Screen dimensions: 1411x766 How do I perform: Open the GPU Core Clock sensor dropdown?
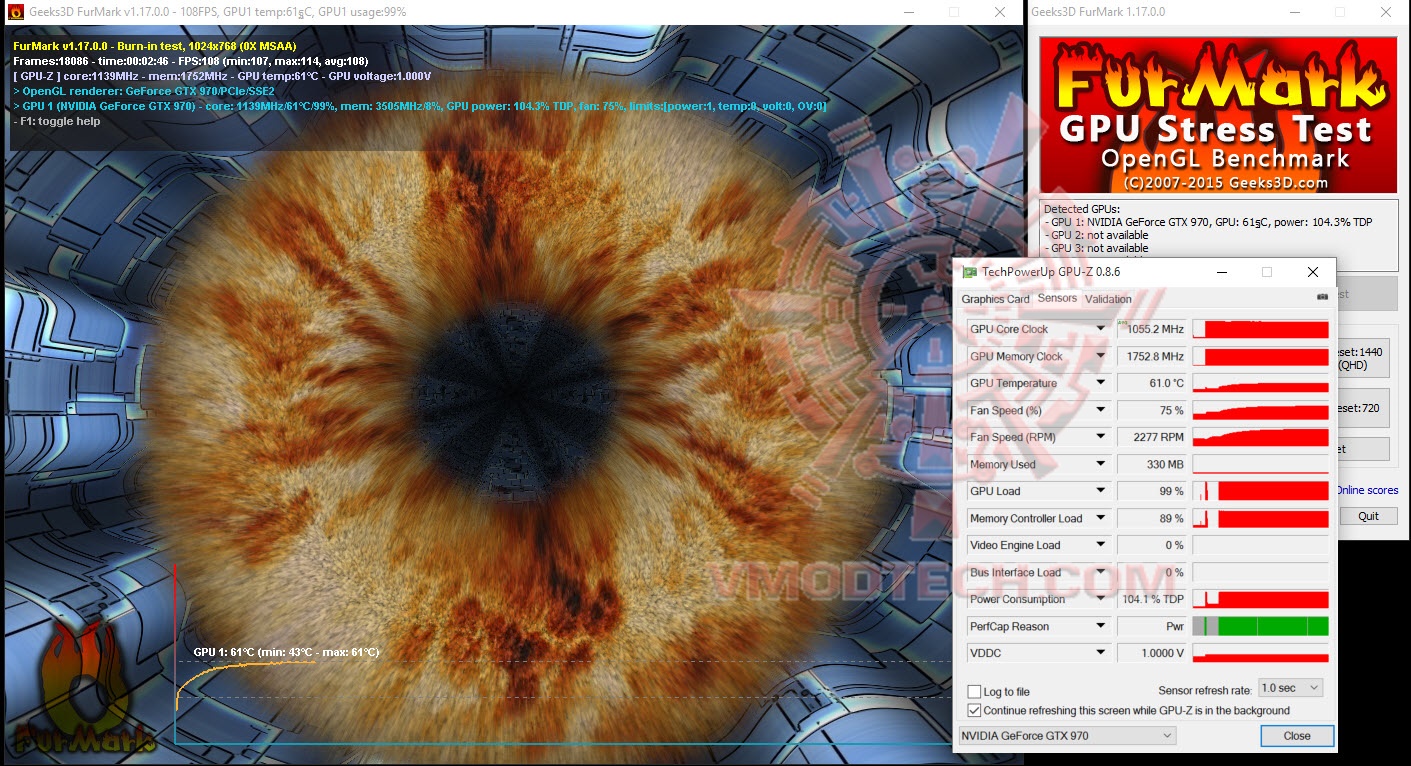(1101, 329)
